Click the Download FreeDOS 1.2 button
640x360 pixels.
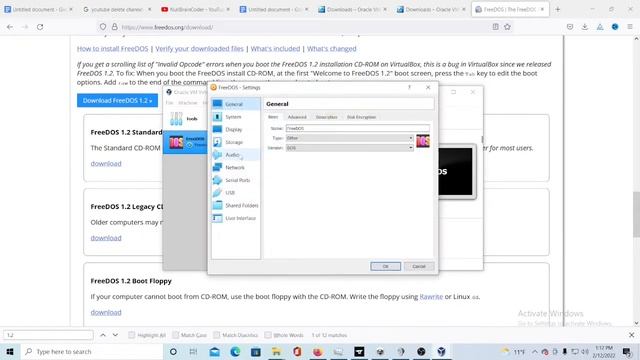tap(118, 100)
